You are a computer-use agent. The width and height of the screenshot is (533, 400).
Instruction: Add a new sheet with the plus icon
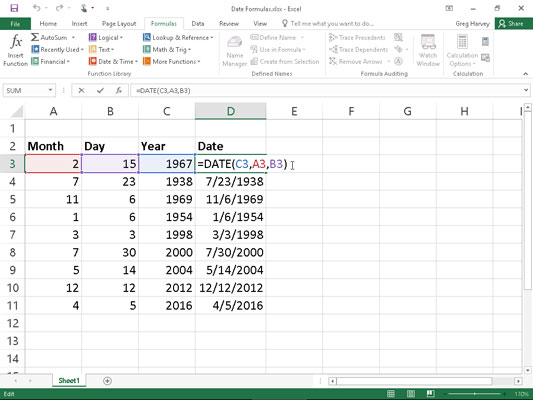point(107,381)
